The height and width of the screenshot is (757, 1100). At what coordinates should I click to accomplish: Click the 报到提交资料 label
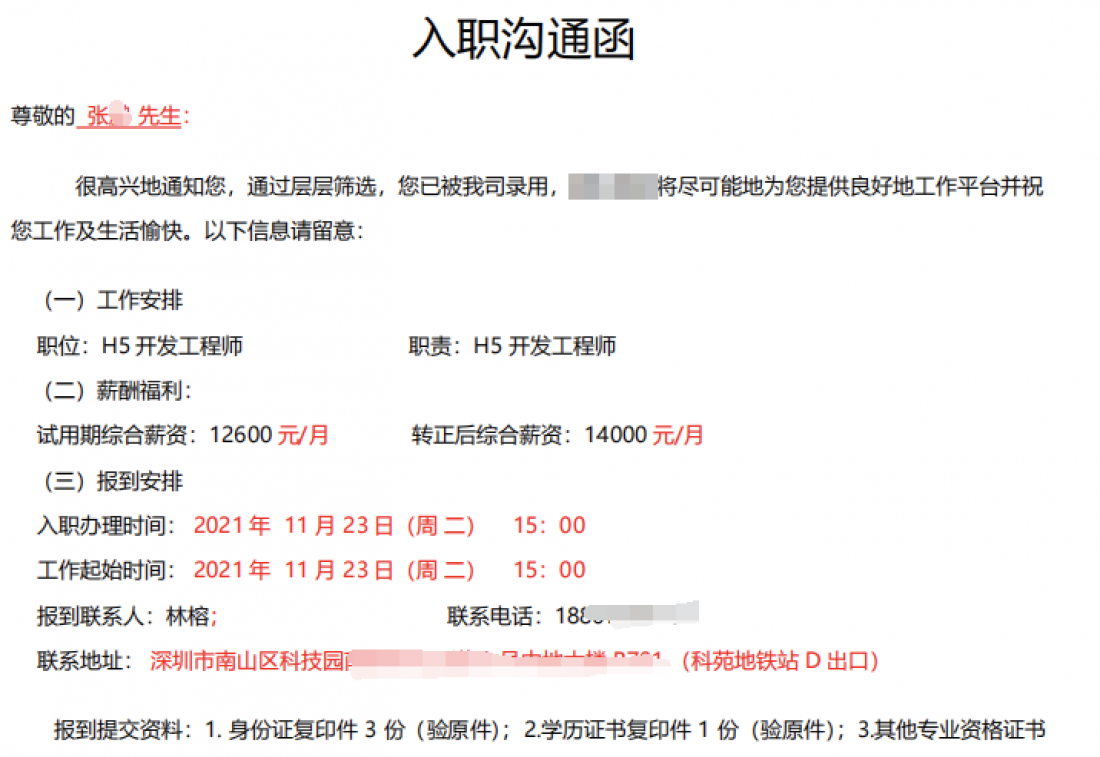[x=121, y=731]
